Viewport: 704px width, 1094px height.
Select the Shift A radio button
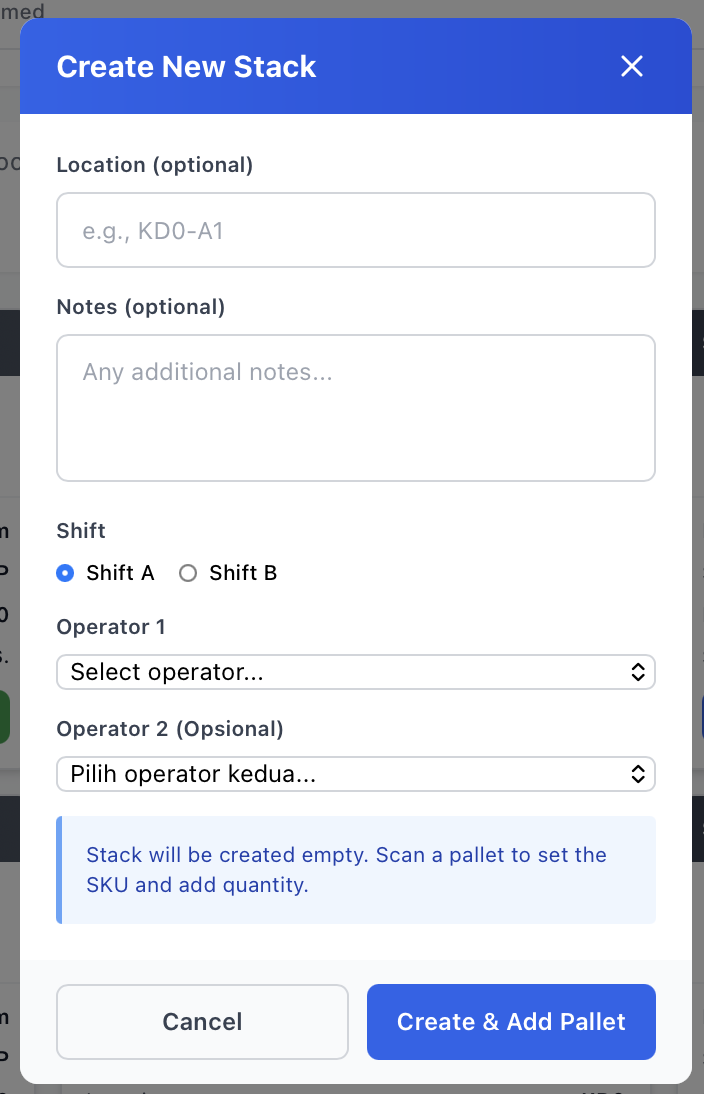click(66, 573)
